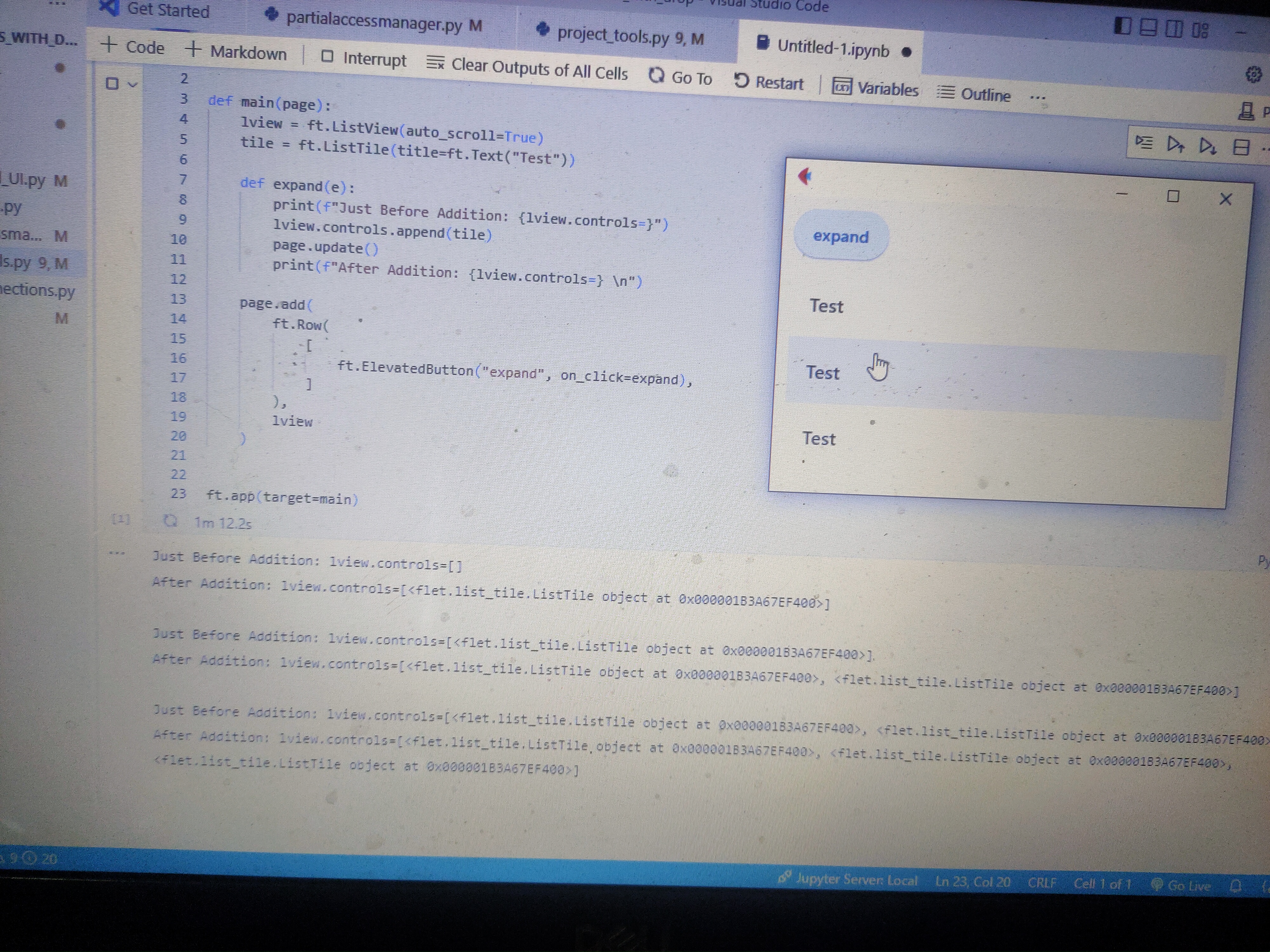Interrupt the running kernel
Image resolution: width=1270 pixels, height=952 pixels.
coord(364,58)
